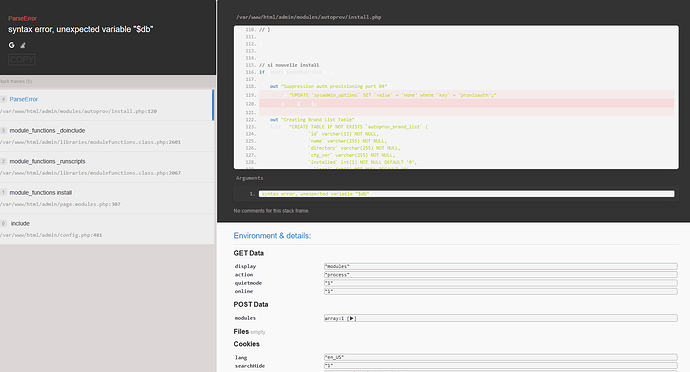Viewport: 690px width, 372px height.
Task: Click the searchHide value field
Action: 501,366
